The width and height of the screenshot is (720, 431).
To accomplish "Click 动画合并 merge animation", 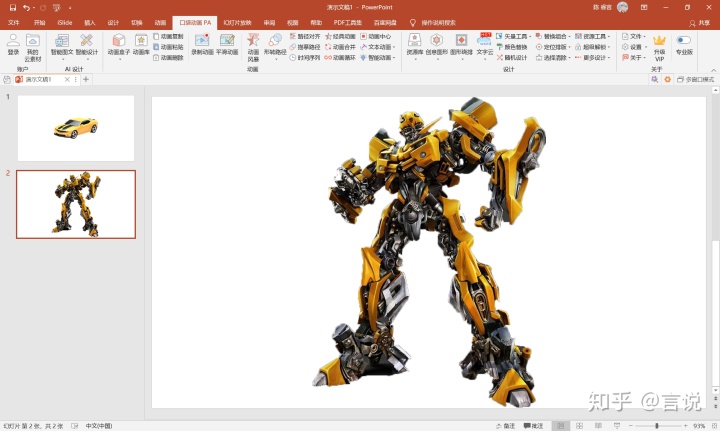I will [x=340, y=47].
